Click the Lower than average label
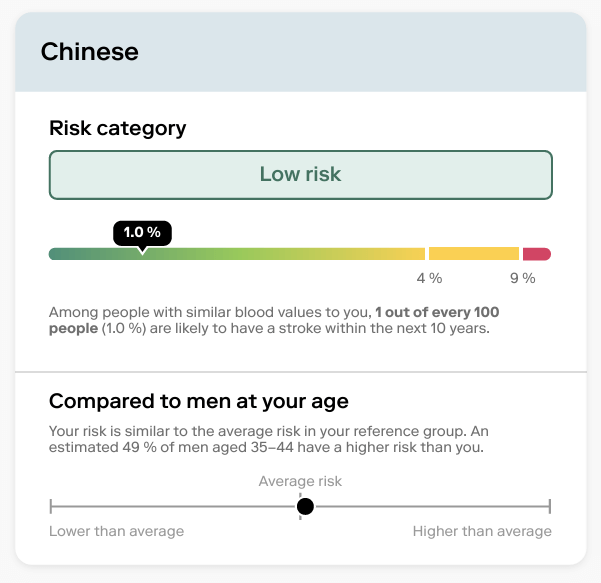Viewport: 601px width, 583px height. 117,531
